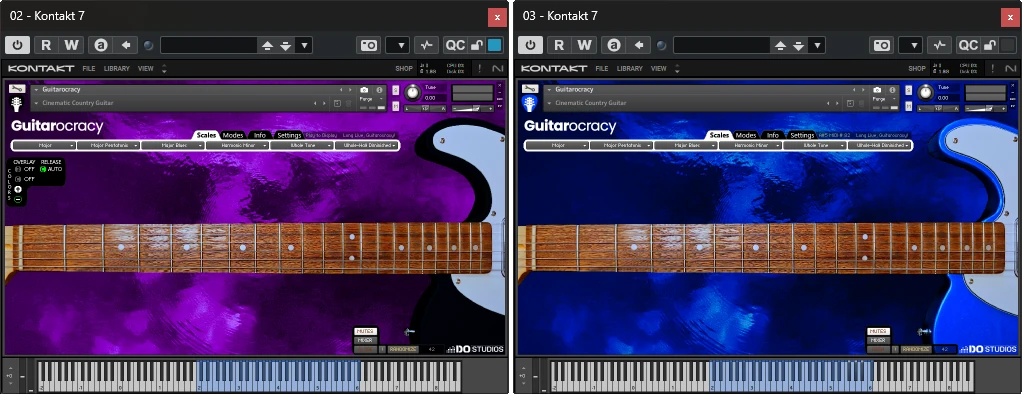Enable Write automation in 02 window
The width and height of the screenshot is (1022, 395).
click(71, 45)
